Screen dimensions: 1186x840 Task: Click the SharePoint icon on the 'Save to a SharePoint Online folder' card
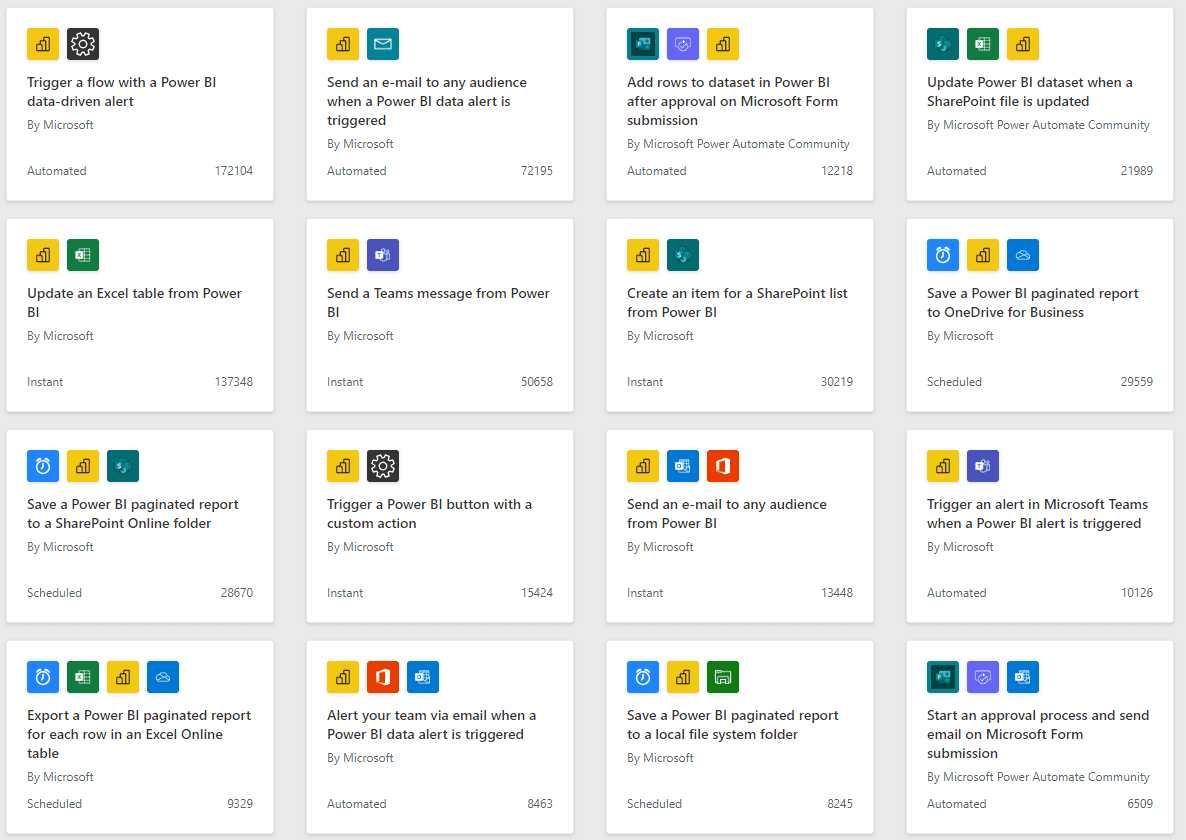tap(123, 466)
